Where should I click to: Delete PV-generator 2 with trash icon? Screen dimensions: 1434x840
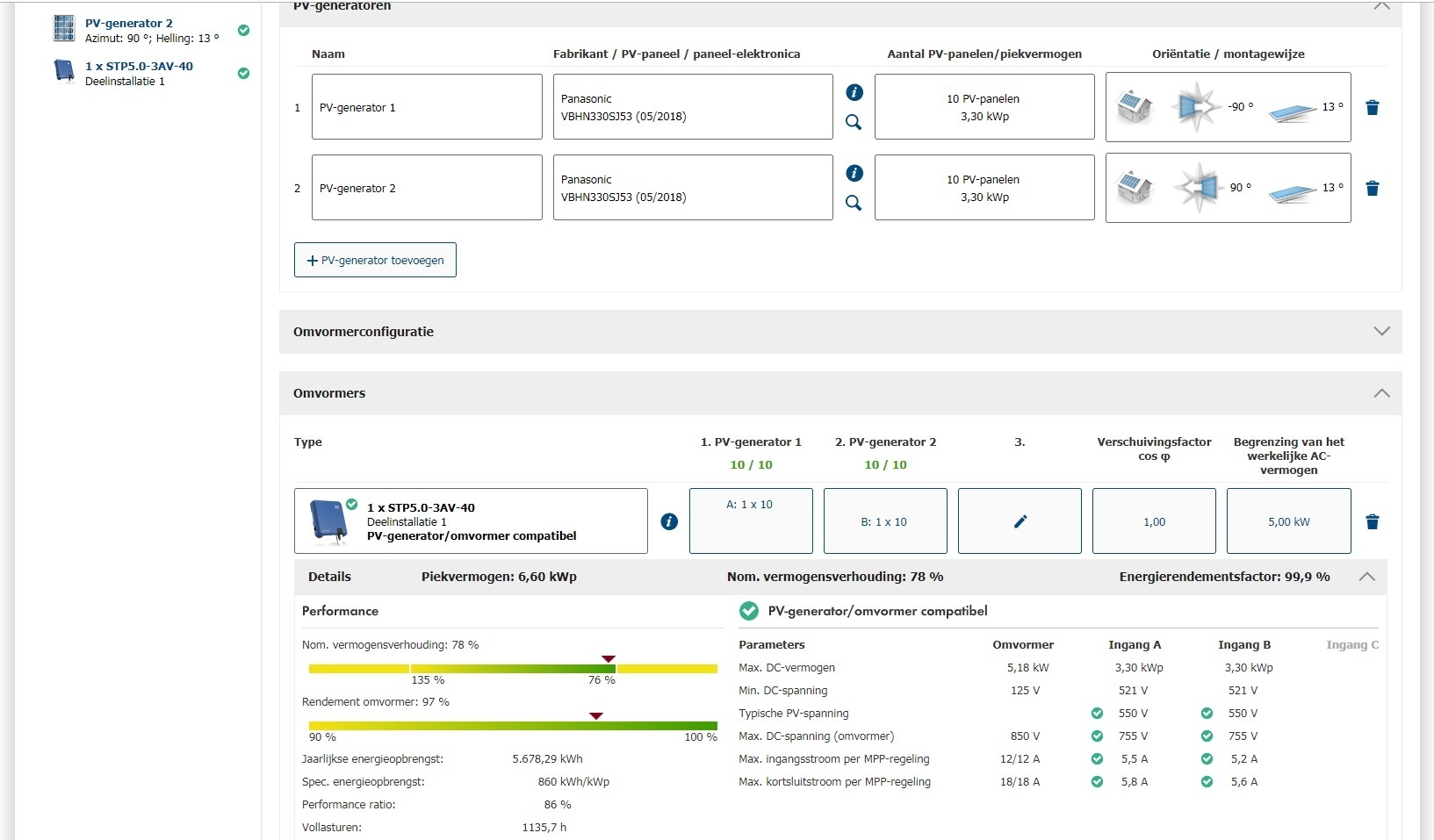(1373, 189)
